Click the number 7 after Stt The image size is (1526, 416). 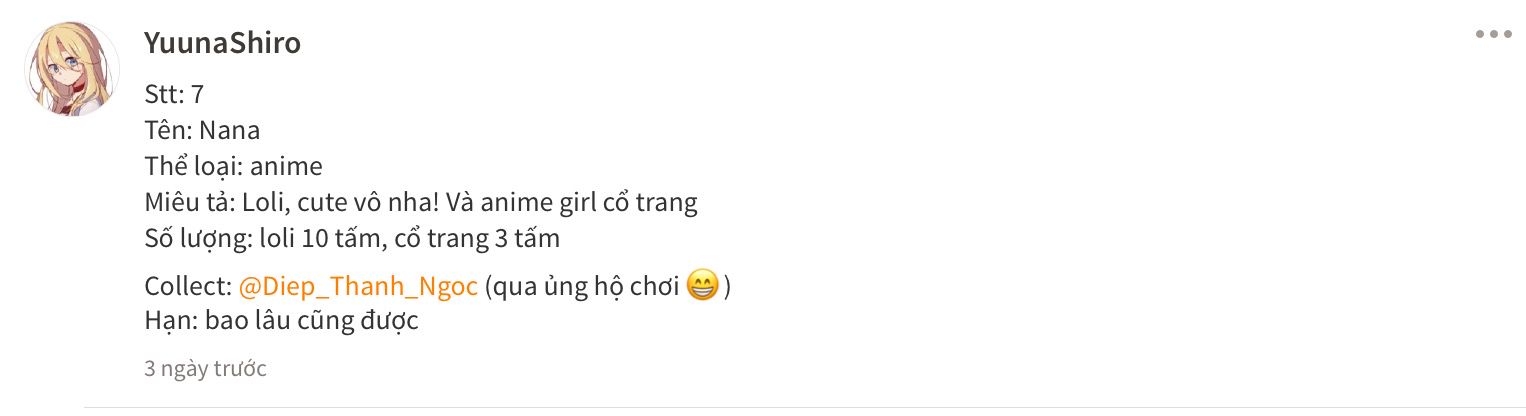point(197,94)
